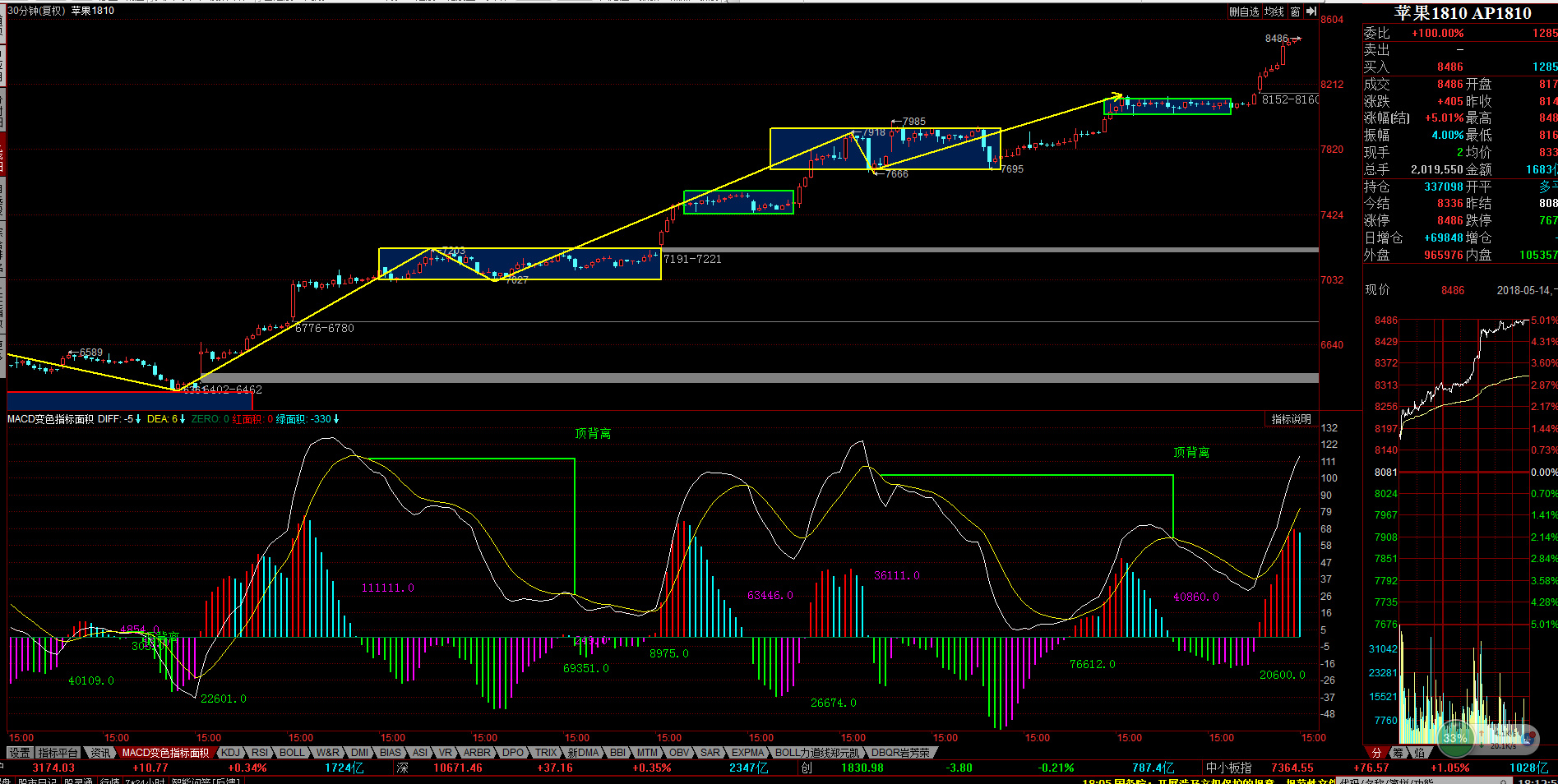Select the 新DMA indicator tab

[584, 753]
